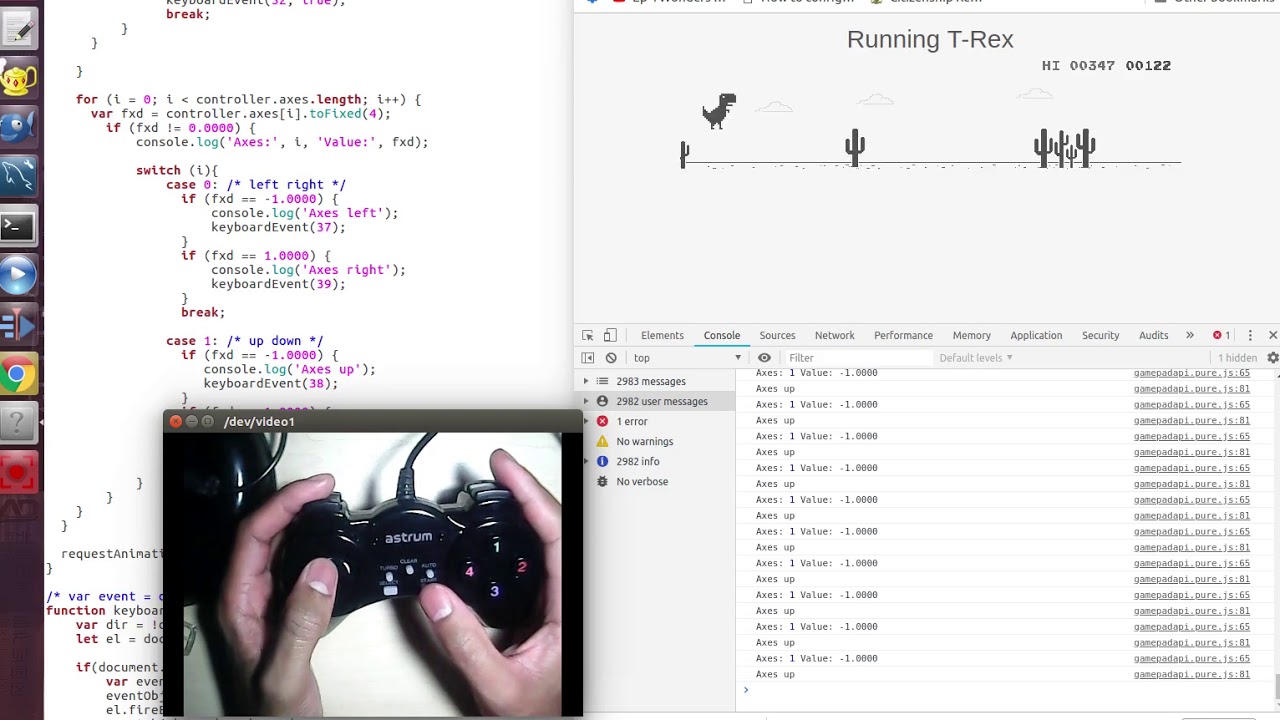Toggle the device toolbar icon in DevTools
This screenshot has height=720, width=1280.
(x=610, y=335)
